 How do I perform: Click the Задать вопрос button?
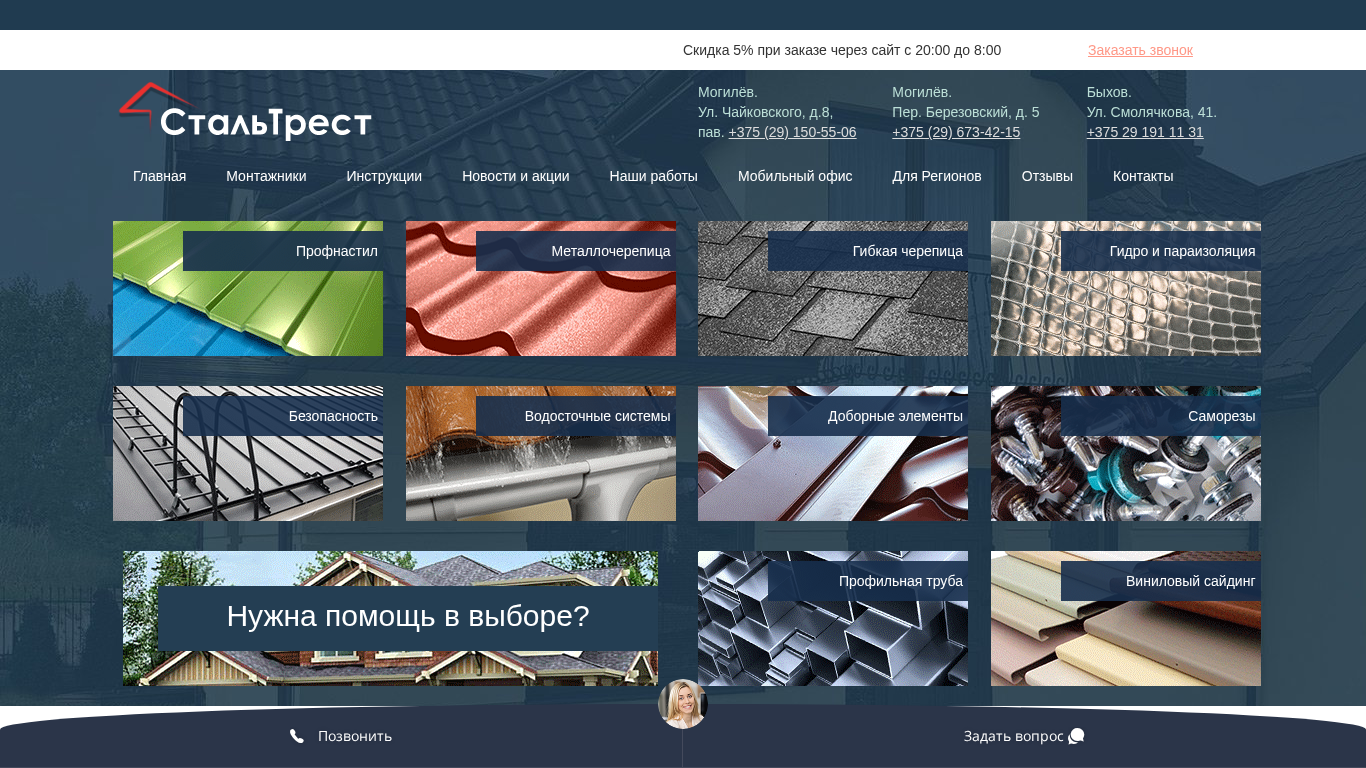1024,737
